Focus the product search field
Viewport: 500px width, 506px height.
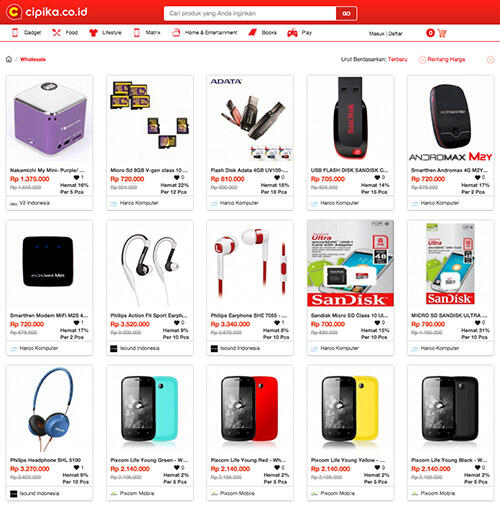click(x=250, y=13)
